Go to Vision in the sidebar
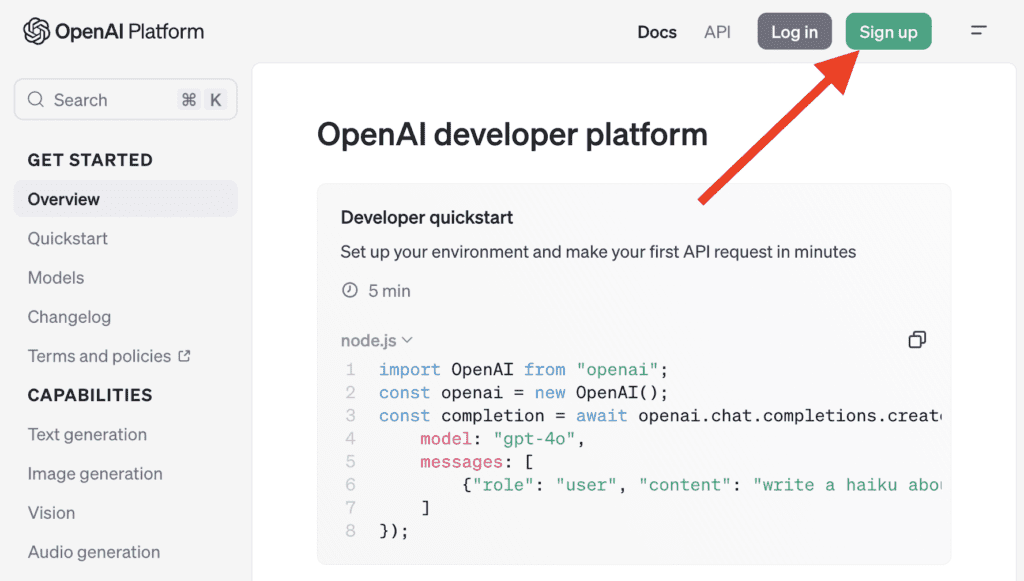The width and height of the screenshot is (1024, 581). (x=51, y=512)
